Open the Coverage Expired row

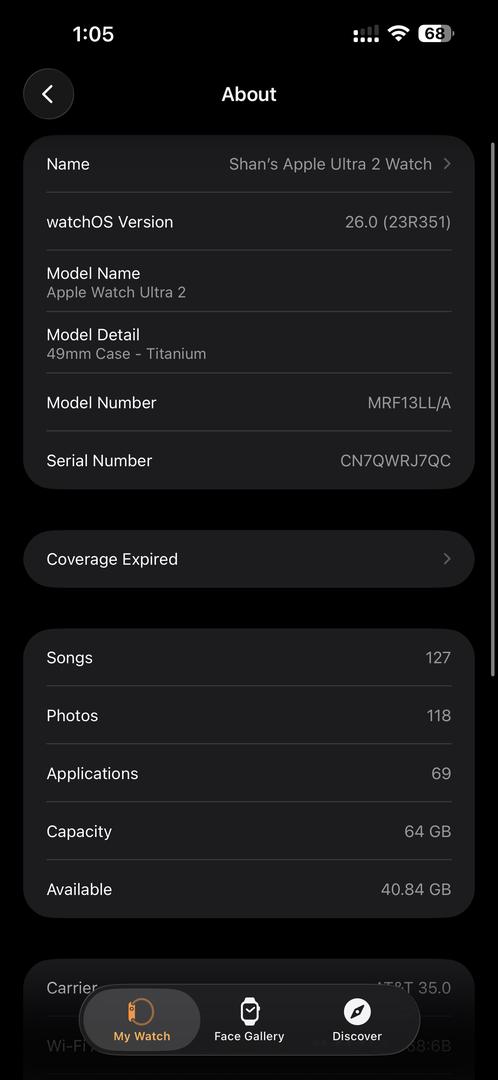pos(249,559)
